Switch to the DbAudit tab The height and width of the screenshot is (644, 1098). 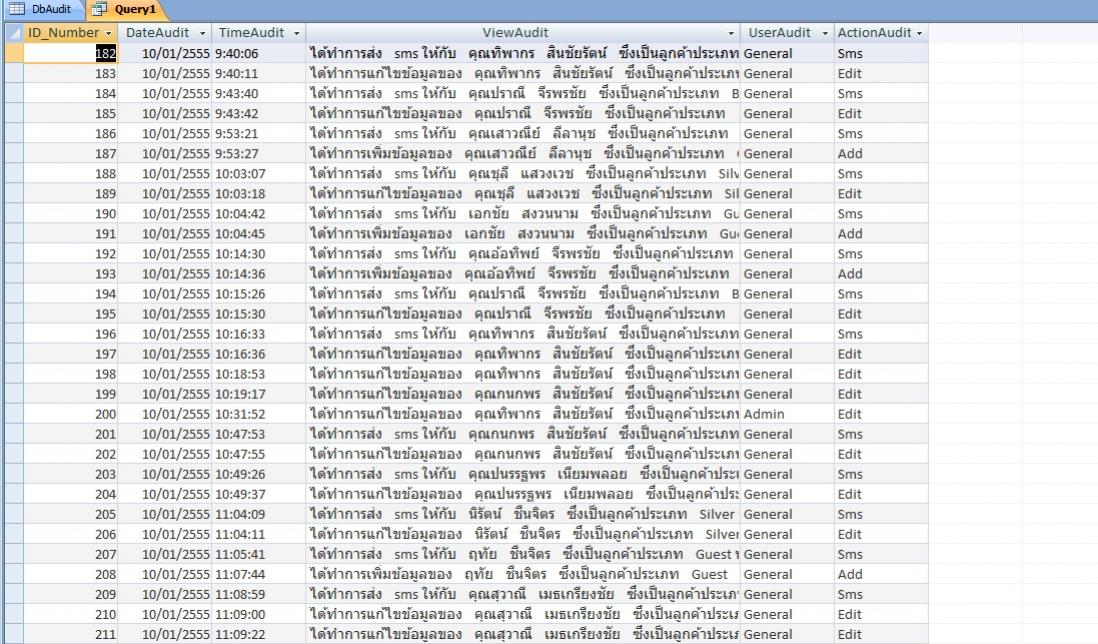[43, 9]
